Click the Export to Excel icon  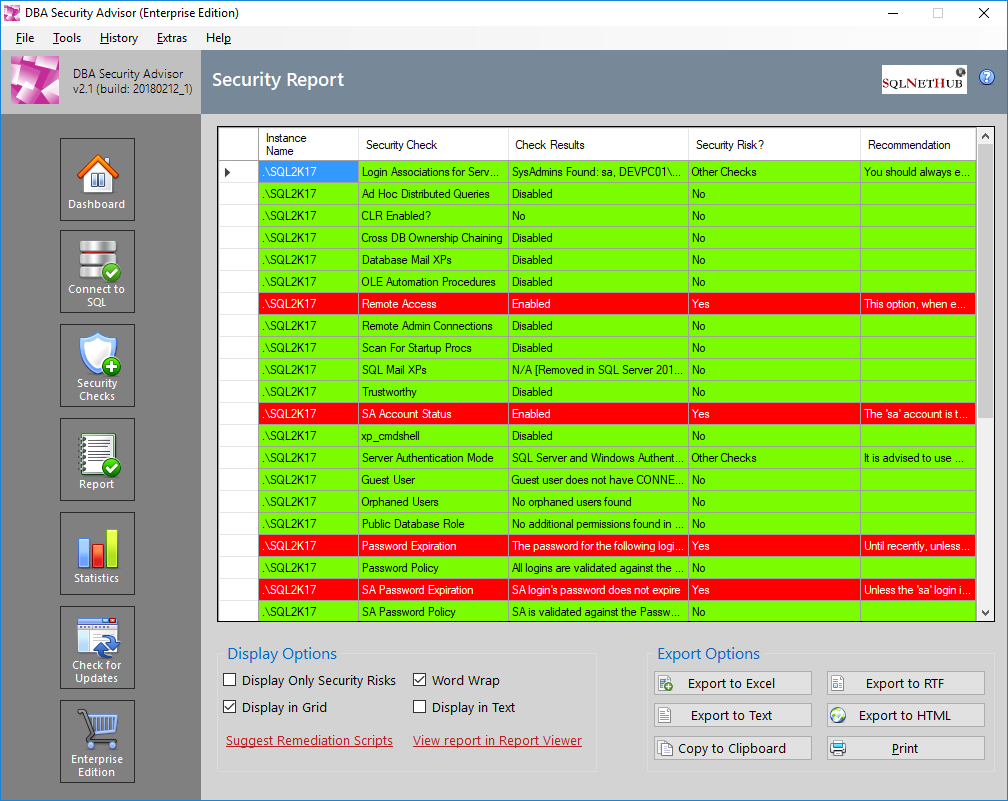(x=666, y=683)
